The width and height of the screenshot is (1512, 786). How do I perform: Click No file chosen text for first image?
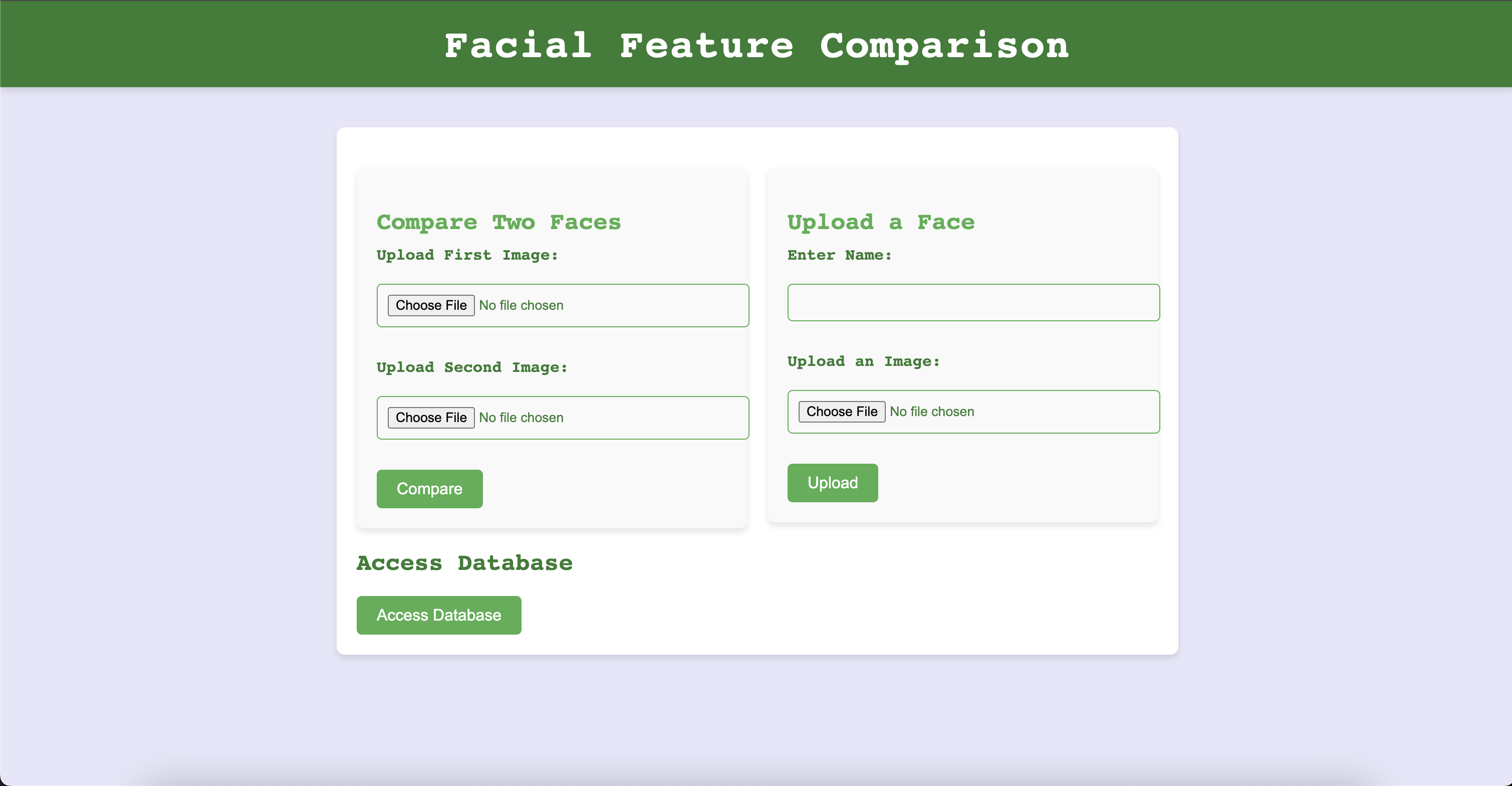pos(521,305)
